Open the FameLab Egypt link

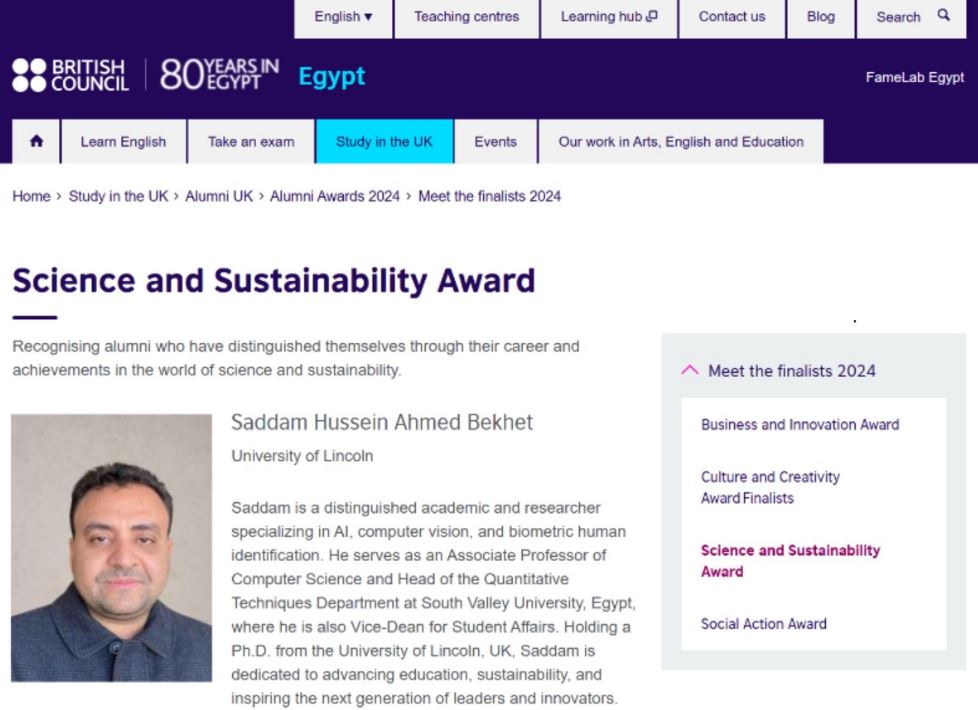pos(914,77)
